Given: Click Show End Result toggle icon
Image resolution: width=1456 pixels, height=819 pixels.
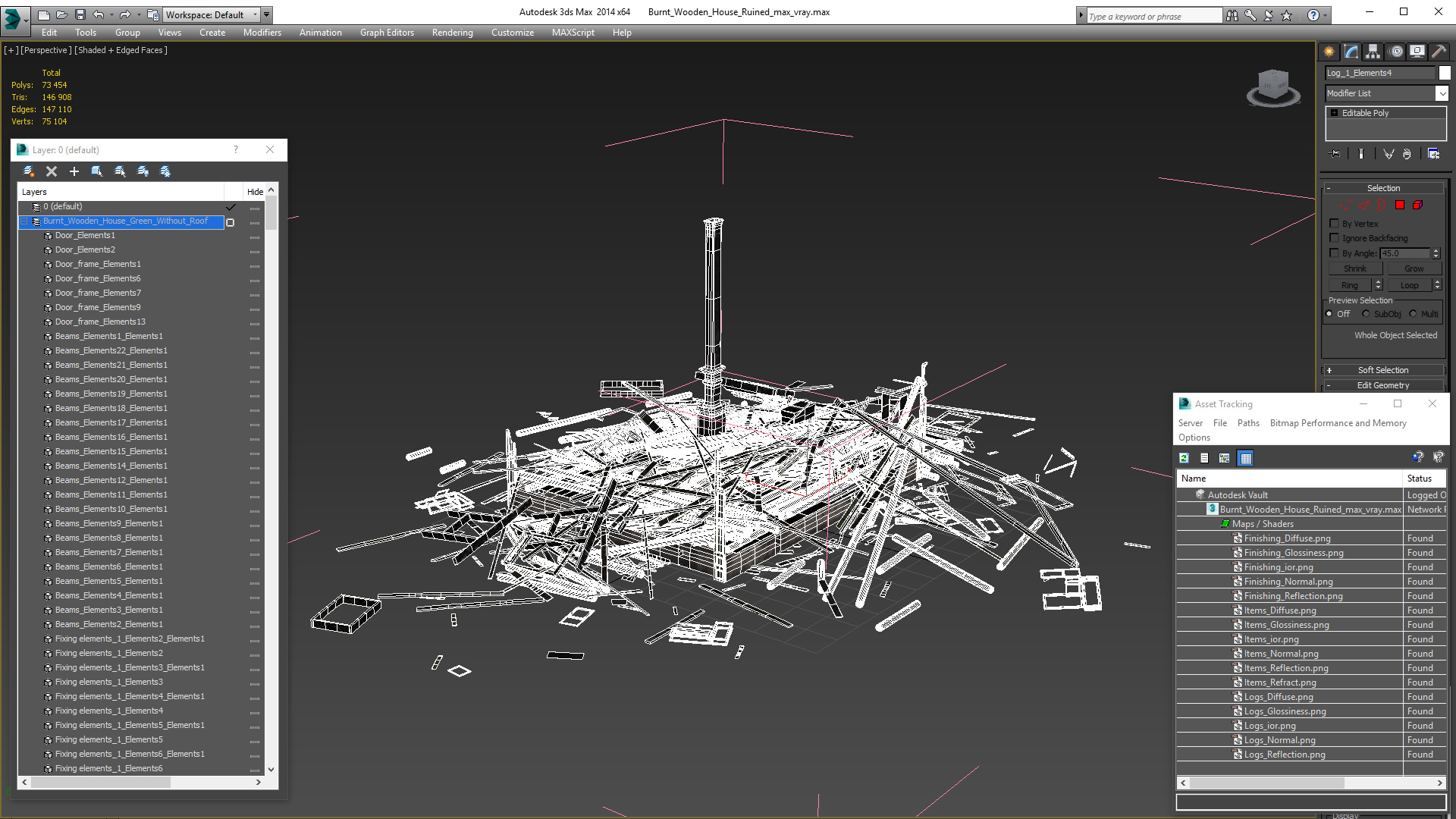Looking at the screenshot, I should (1361, 154).
